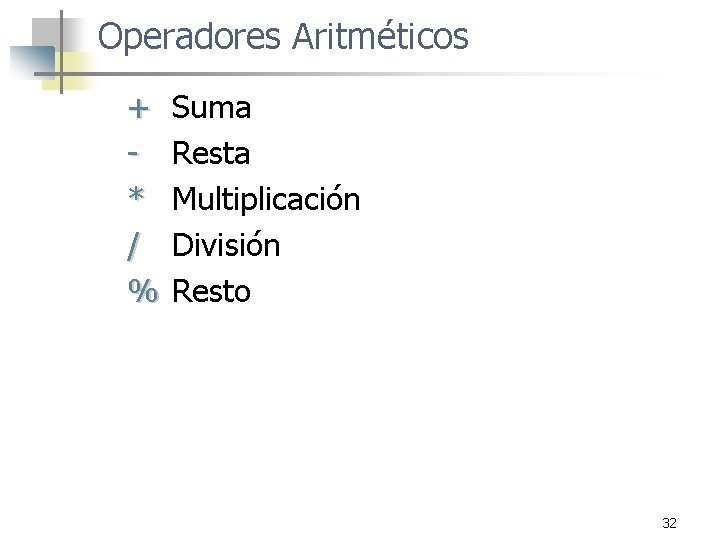Click the División text line
The width and height of the screenshot is (720, 540).
[x=226, y=244]
